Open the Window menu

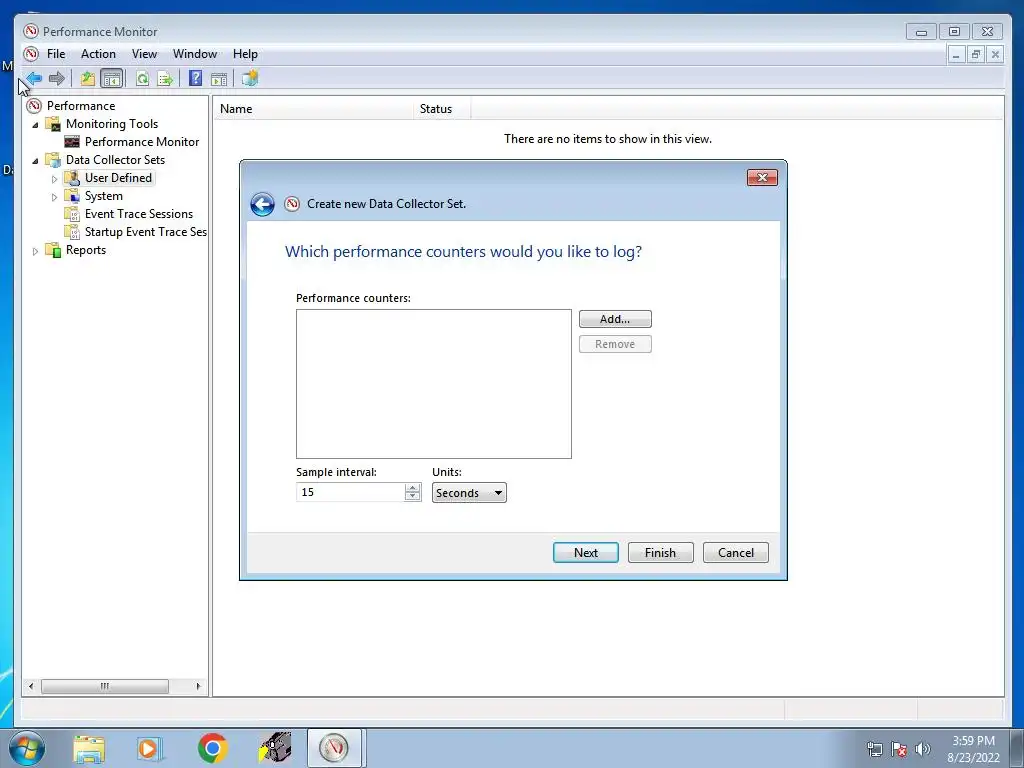(x=195, y=54)
